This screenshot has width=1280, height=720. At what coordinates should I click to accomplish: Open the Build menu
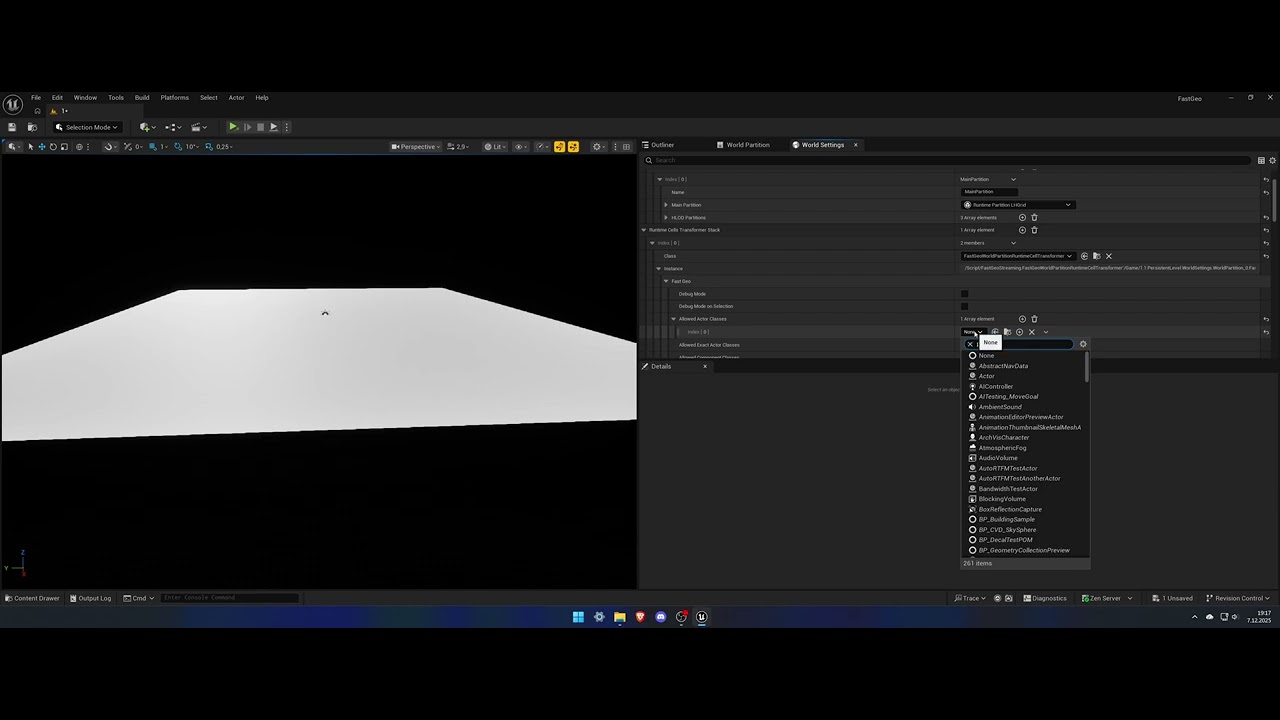pyautogui.click(x=142, y=98)
